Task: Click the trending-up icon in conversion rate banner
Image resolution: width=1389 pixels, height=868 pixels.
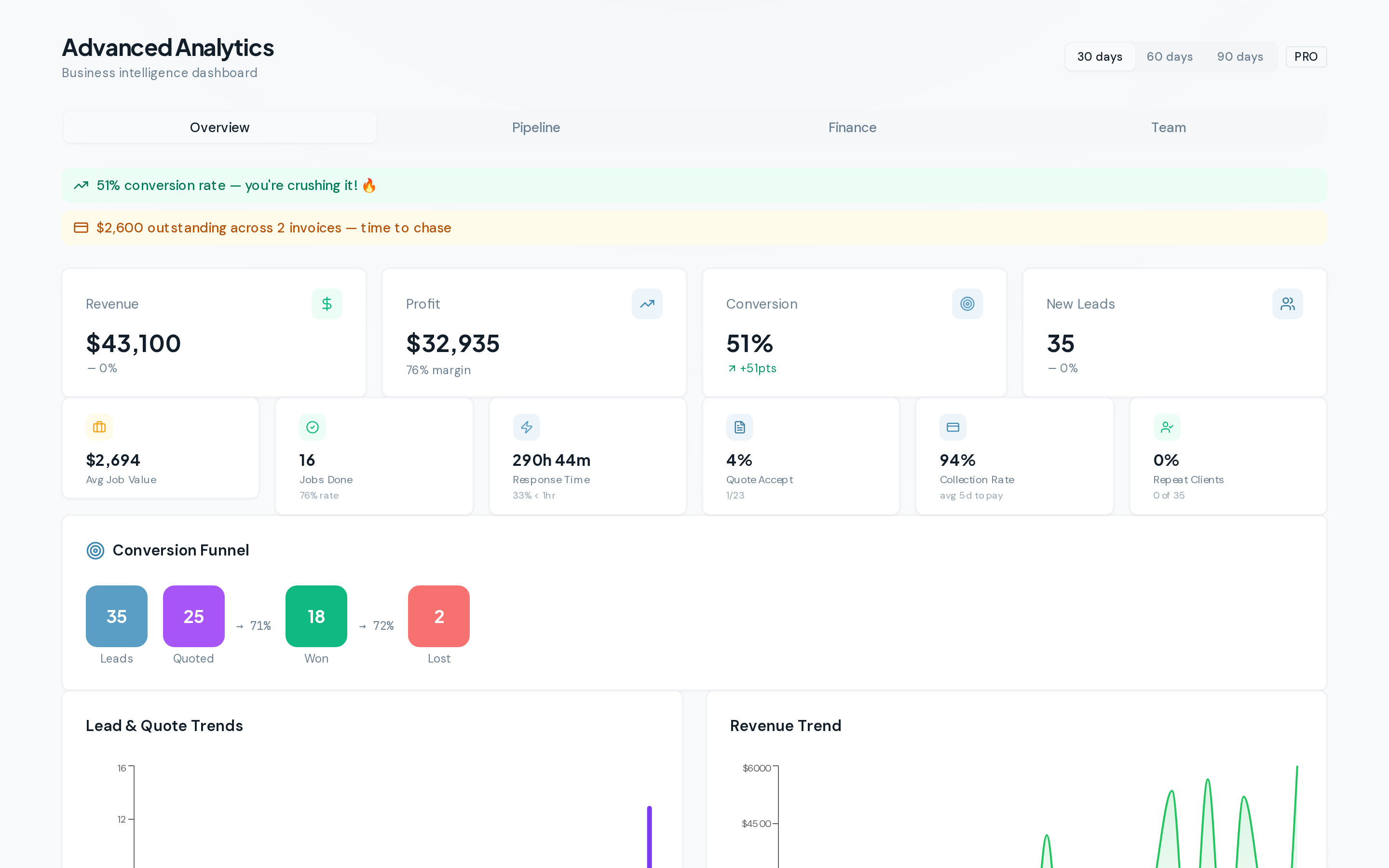Action: click(x=81, y=186)
